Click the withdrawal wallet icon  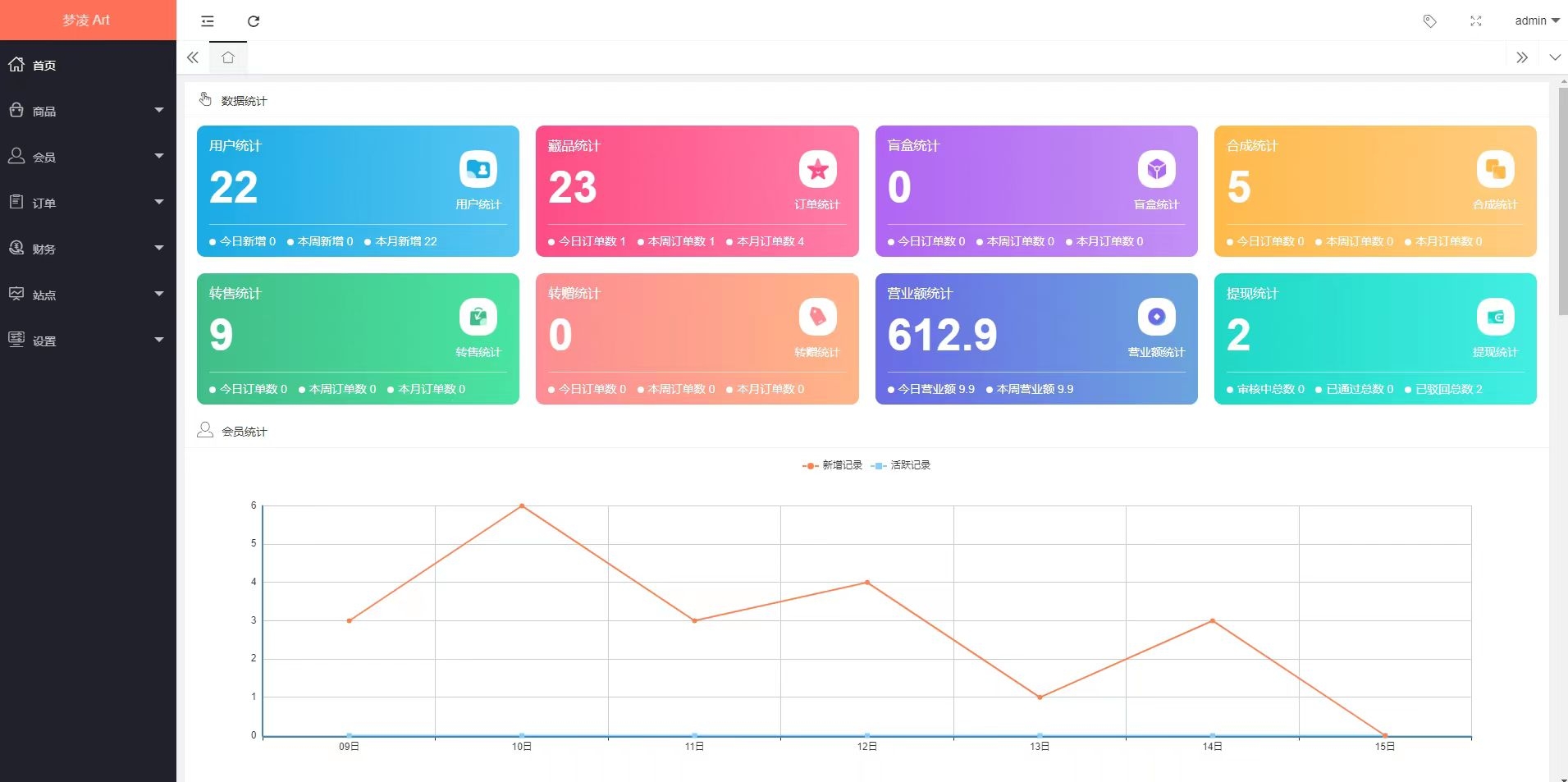[x=1495, y=318]
